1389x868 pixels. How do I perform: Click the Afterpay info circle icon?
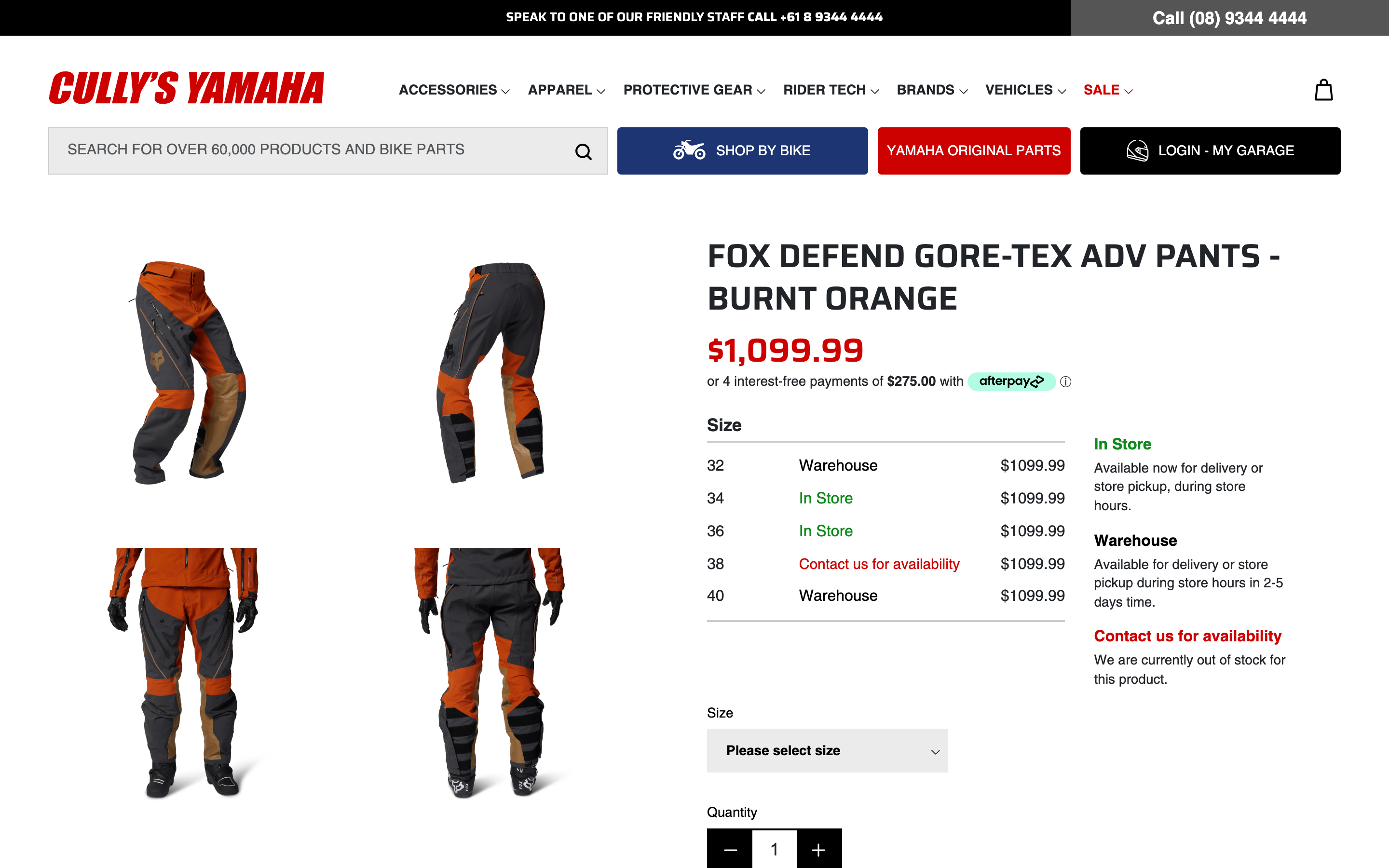pos(1065,382)
